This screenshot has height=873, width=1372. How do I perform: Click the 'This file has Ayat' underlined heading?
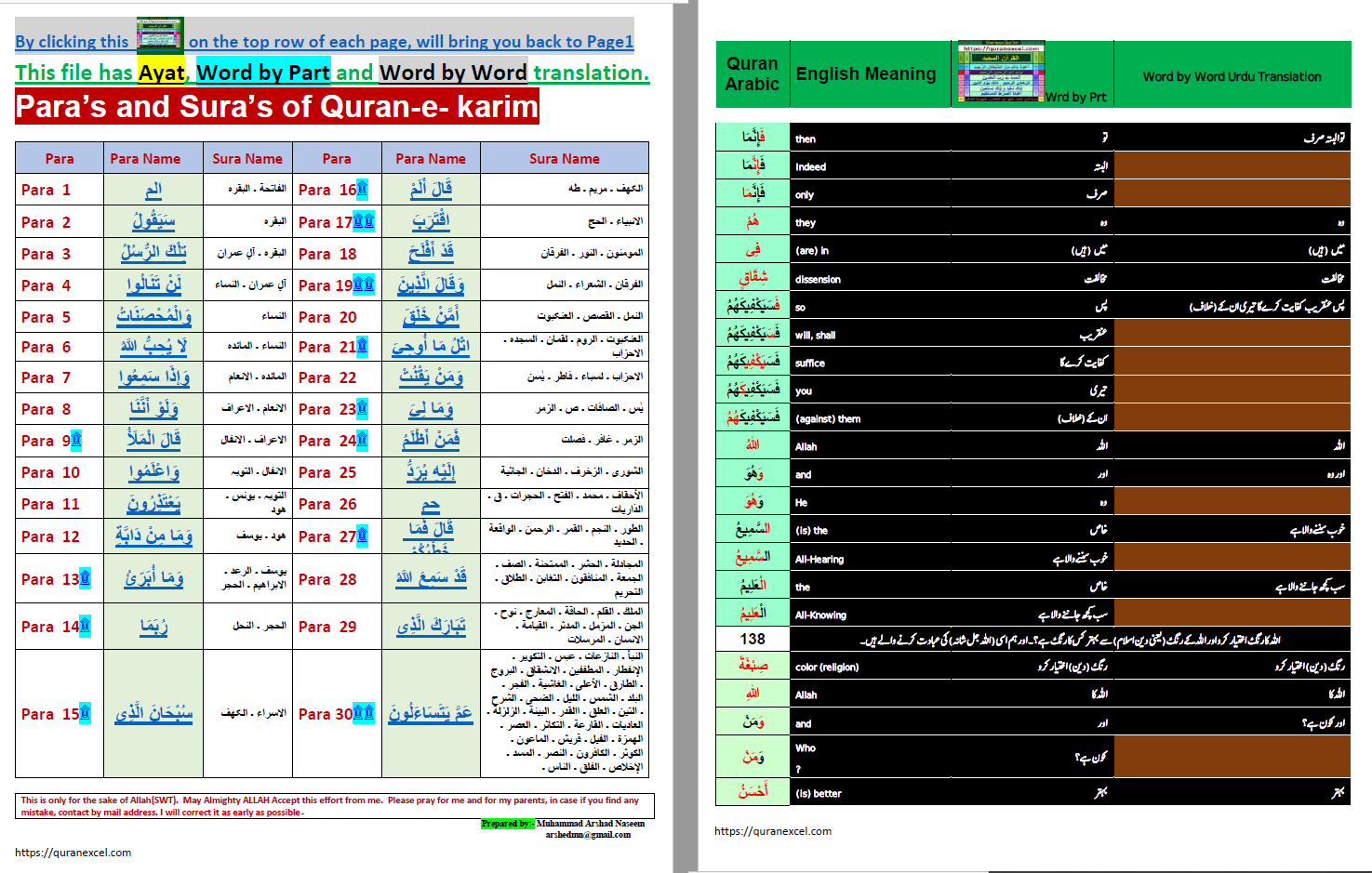(x=100, y=73)
